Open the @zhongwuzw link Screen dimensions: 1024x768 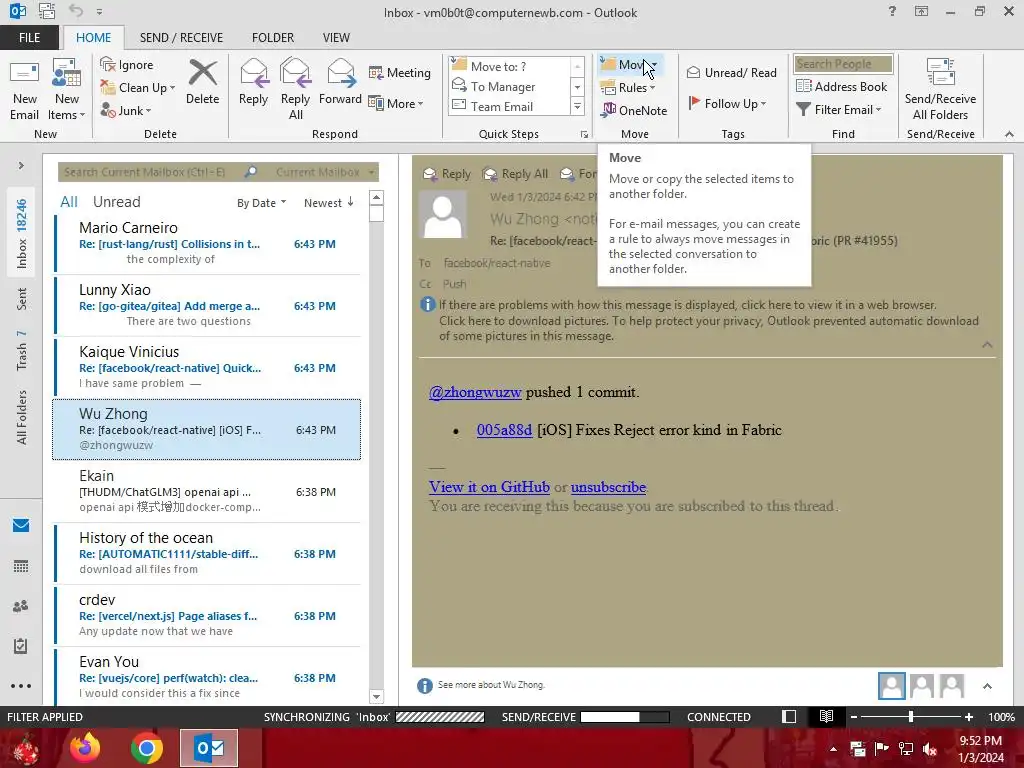point(475,392)
